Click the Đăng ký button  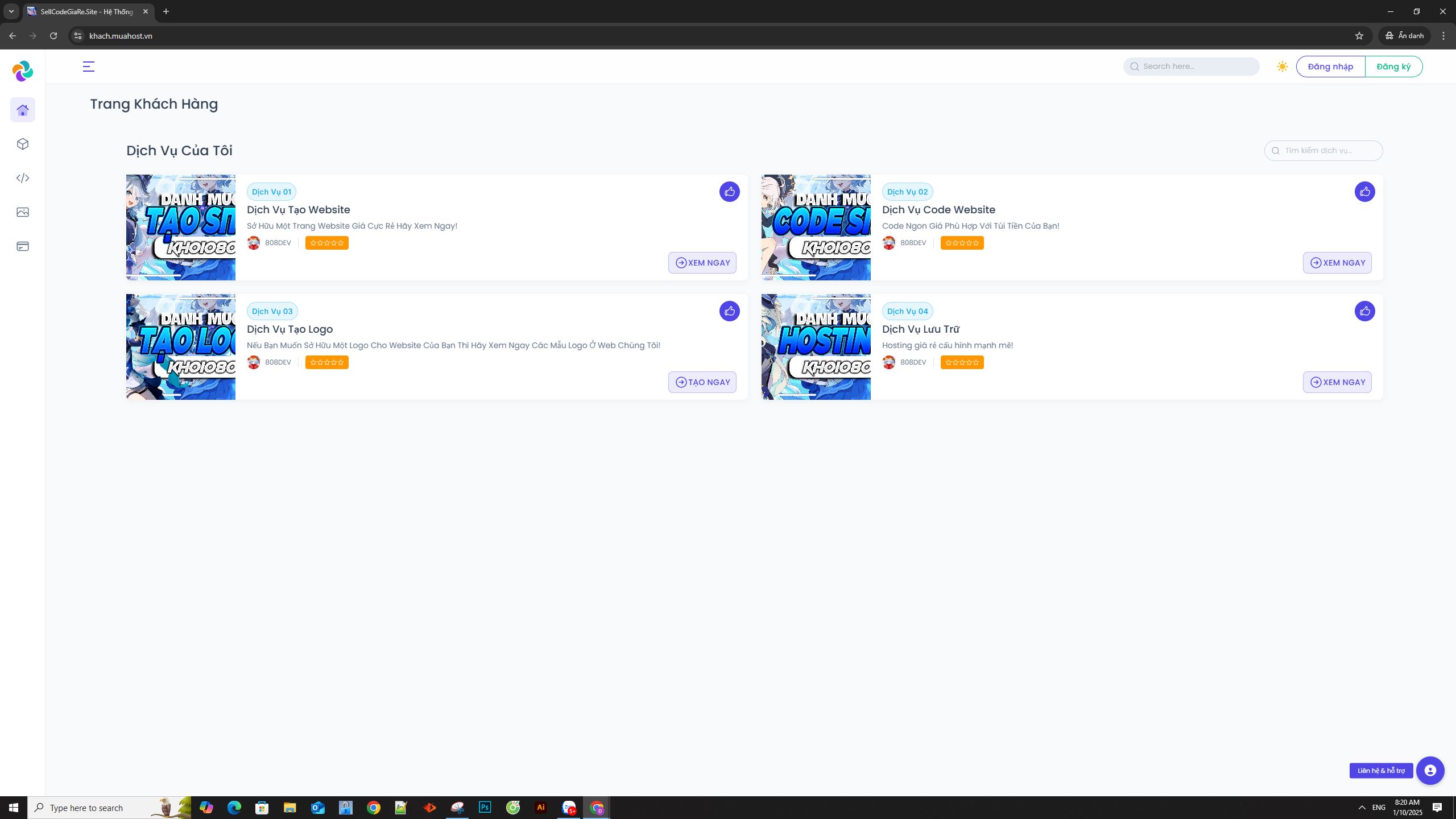click(x=1393, y=67)
